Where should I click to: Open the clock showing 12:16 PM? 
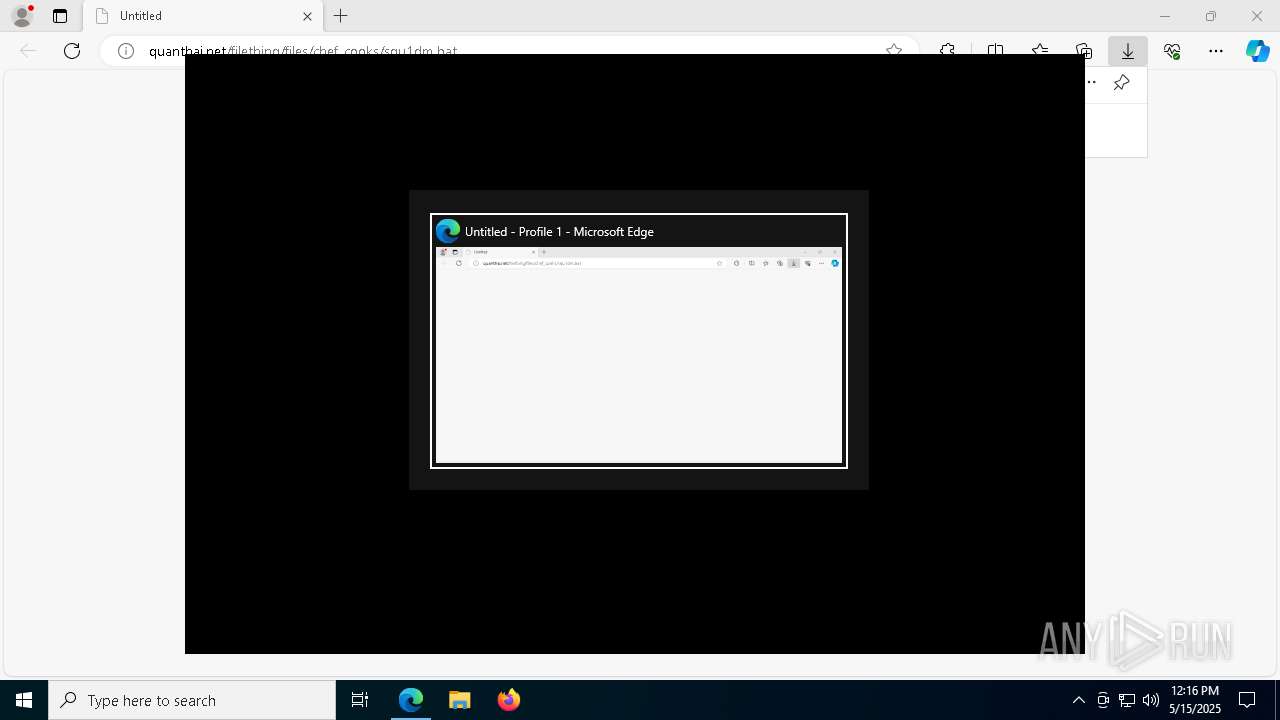[1195, 700]
